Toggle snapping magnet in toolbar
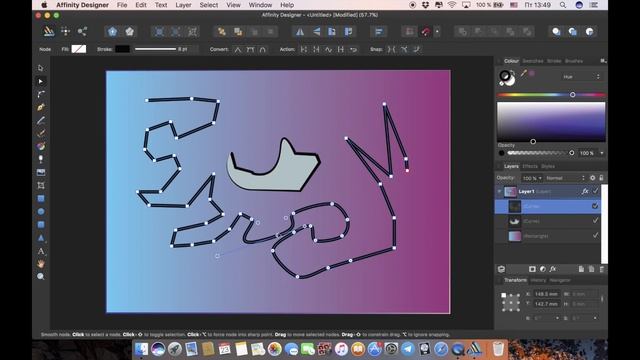This screenshot has width=640, height=360. pyautogui.click(x=426, y=31)
